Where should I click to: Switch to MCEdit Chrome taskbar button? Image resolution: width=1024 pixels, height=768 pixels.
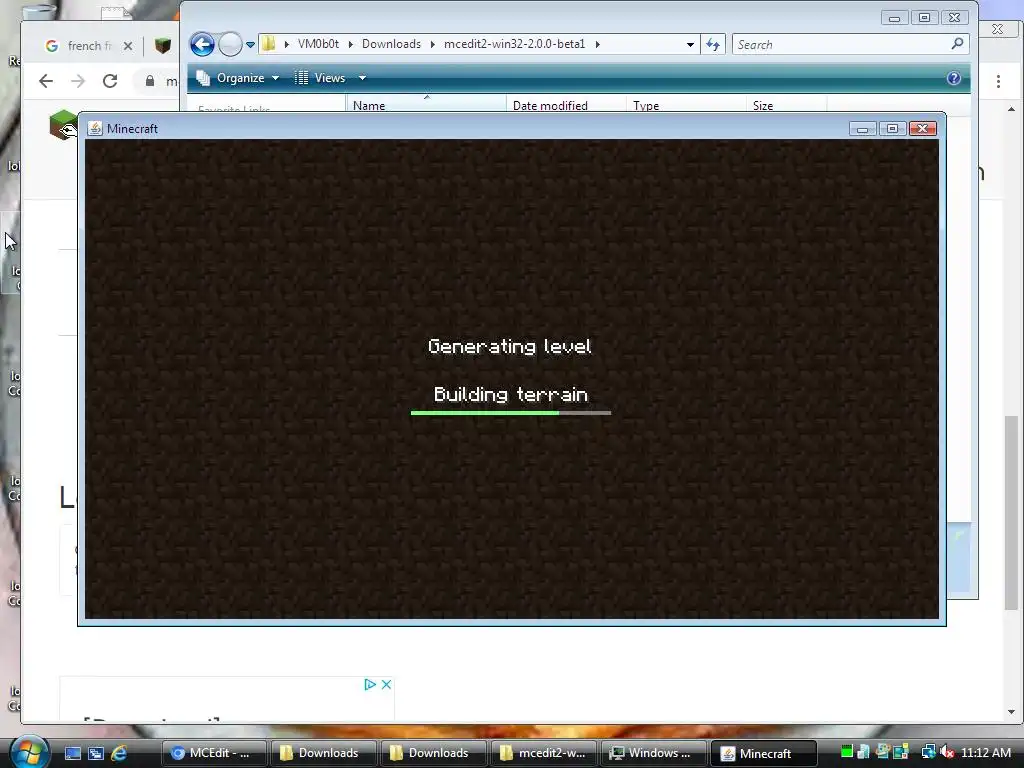[x=214, y=753]
